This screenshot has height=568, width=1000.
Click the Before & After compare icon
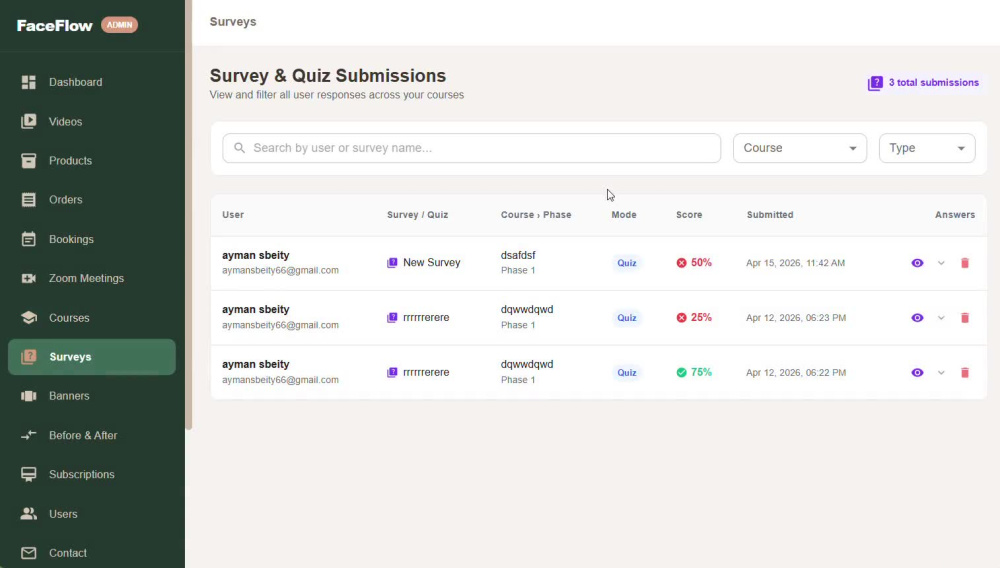[x=29, y=435]
